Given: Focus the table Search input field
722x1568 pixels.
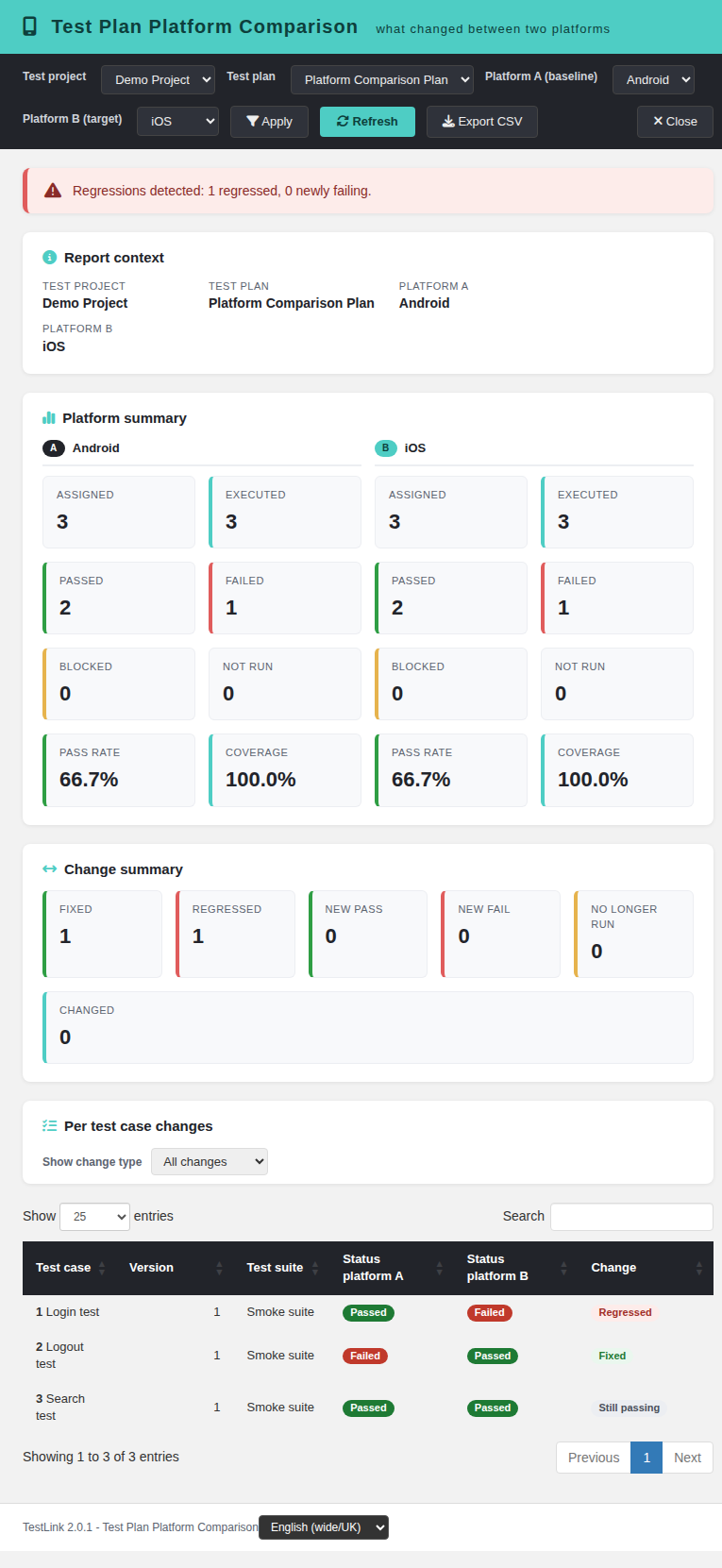Looking at the screenshot, I should tap(631, 1217).
